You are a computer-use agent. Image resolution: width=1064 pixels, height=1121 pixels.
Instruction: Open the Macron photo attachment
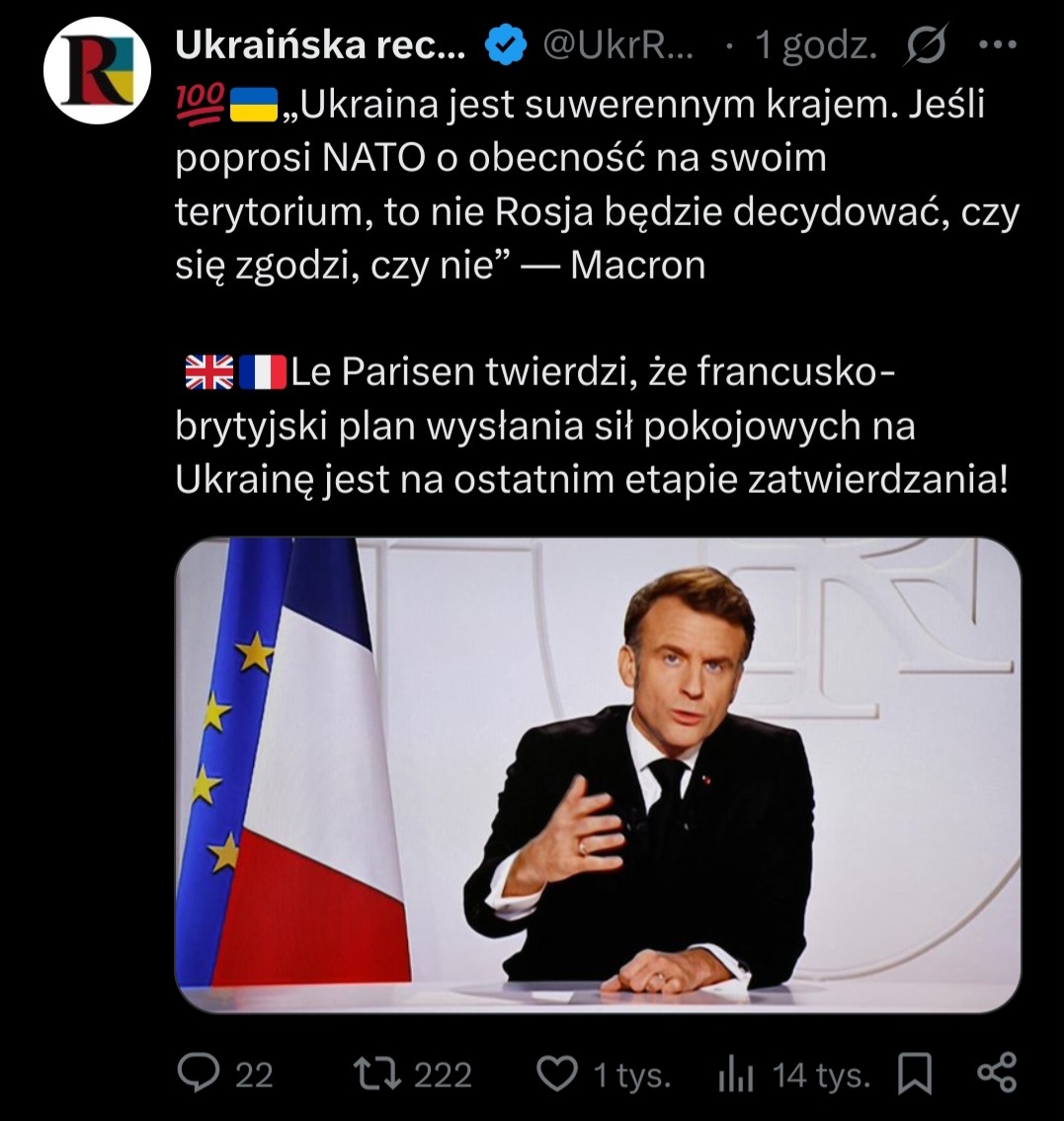tap(598, 774)
